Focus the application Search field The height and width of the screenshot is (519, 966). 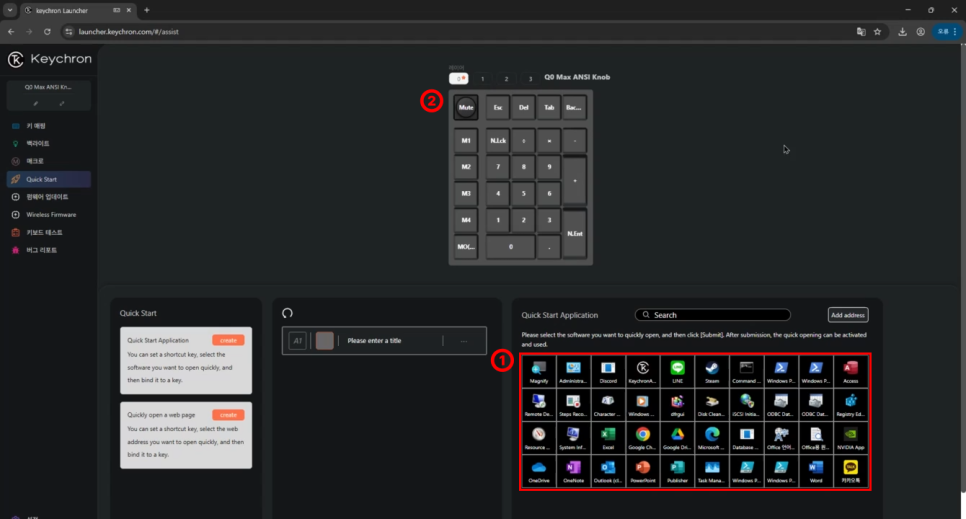click(713, 315)
